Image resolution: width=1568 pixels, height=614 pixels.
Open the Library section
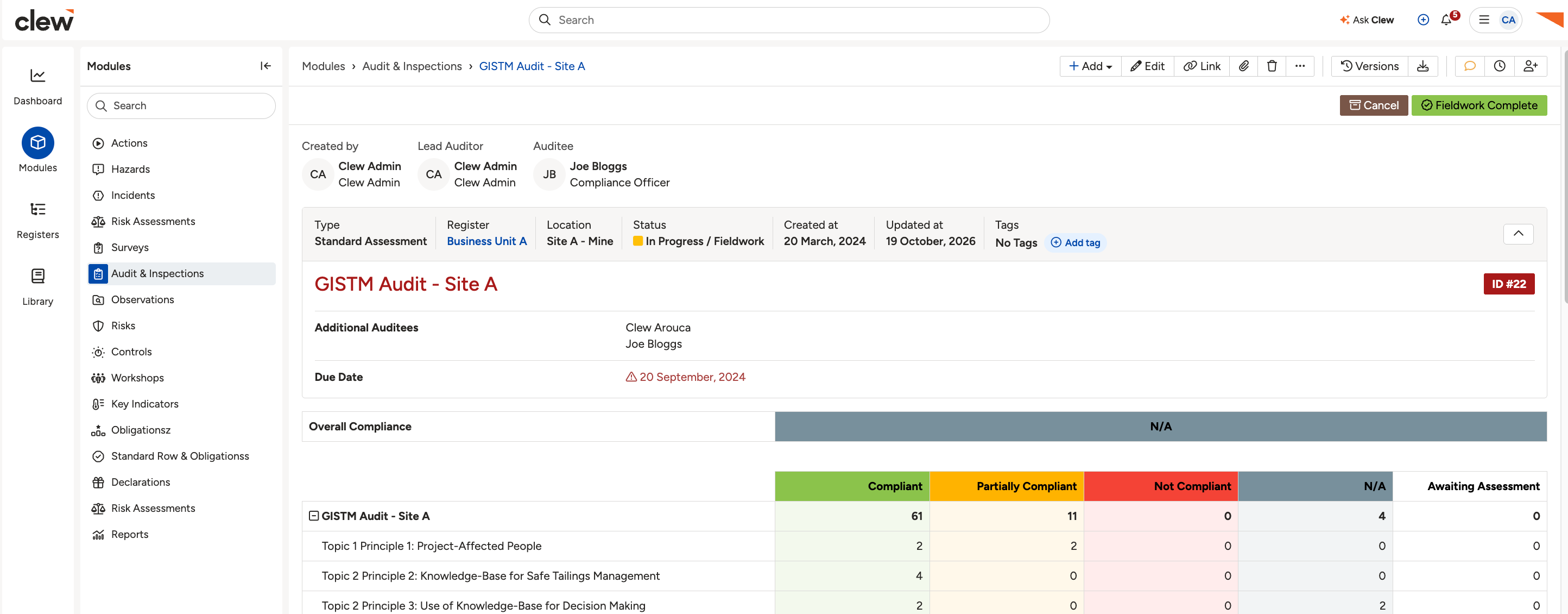[x=38, y=287]
